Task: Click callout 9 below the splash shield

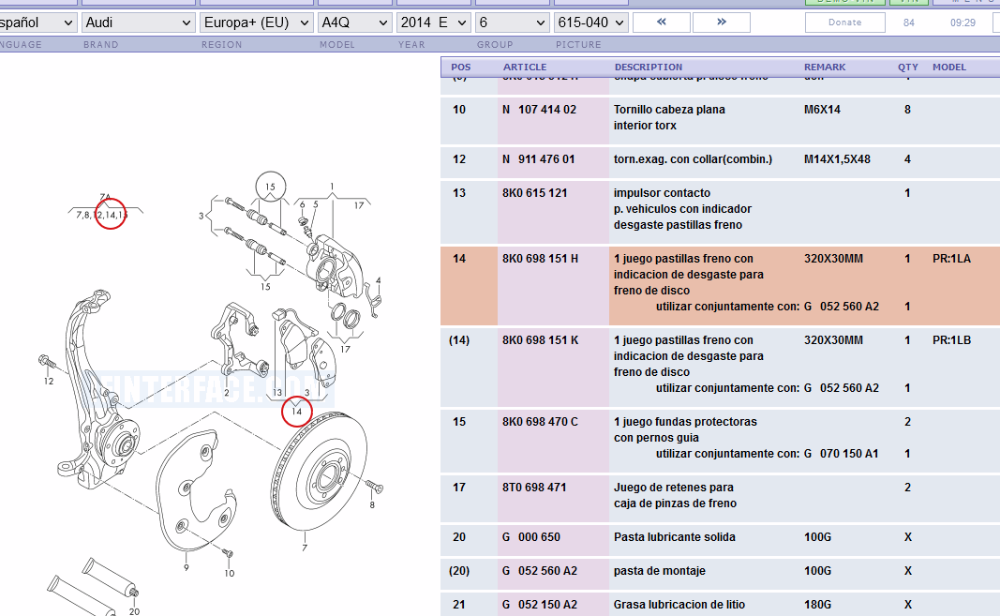Action: [x=186, y=568]
